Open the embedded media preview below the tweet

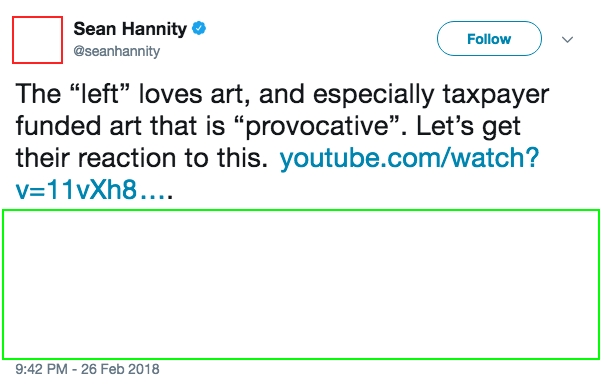[x=301, y=285]
